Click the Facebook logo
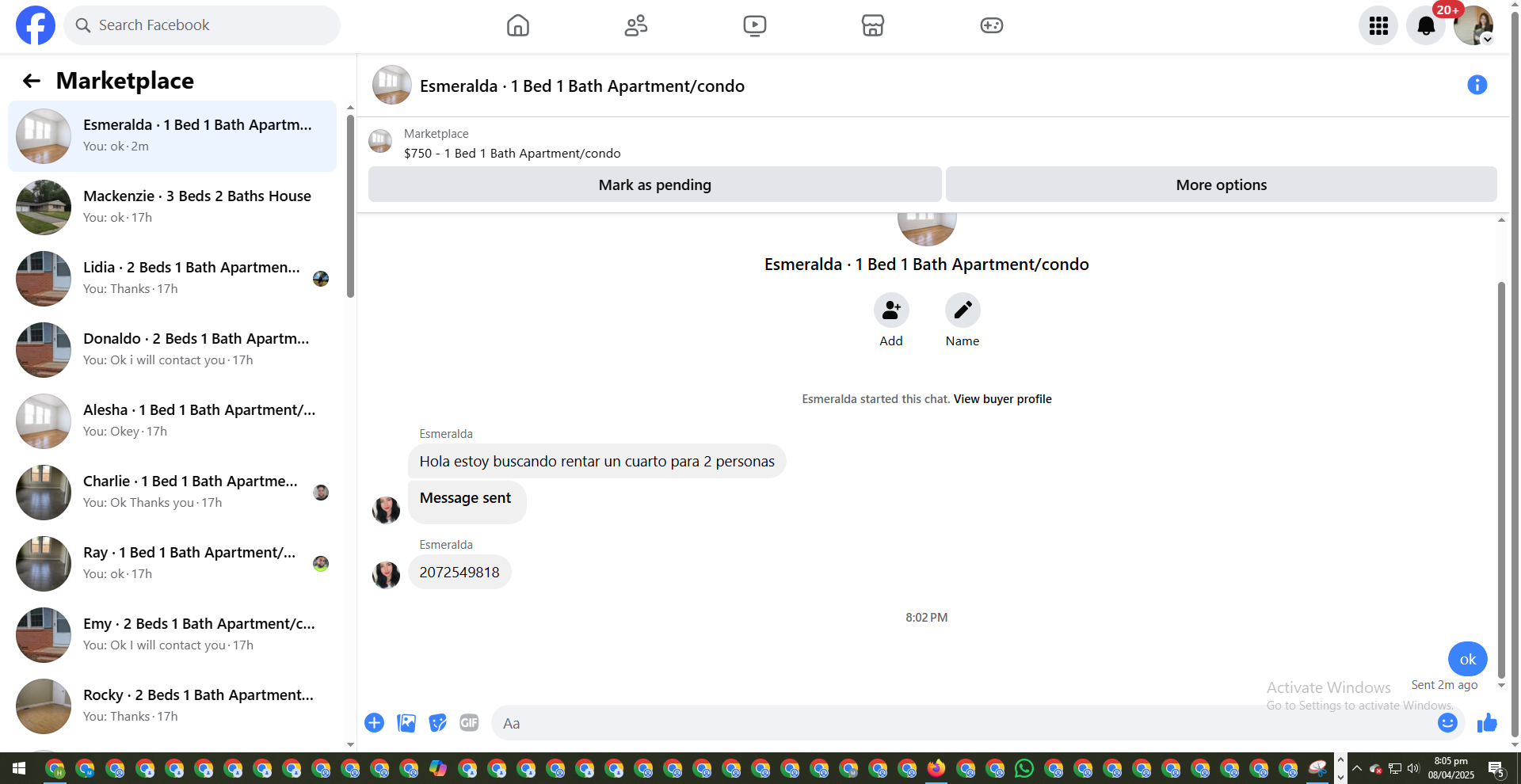This screenshot has height=784, width=1521. tap(36, 25)
